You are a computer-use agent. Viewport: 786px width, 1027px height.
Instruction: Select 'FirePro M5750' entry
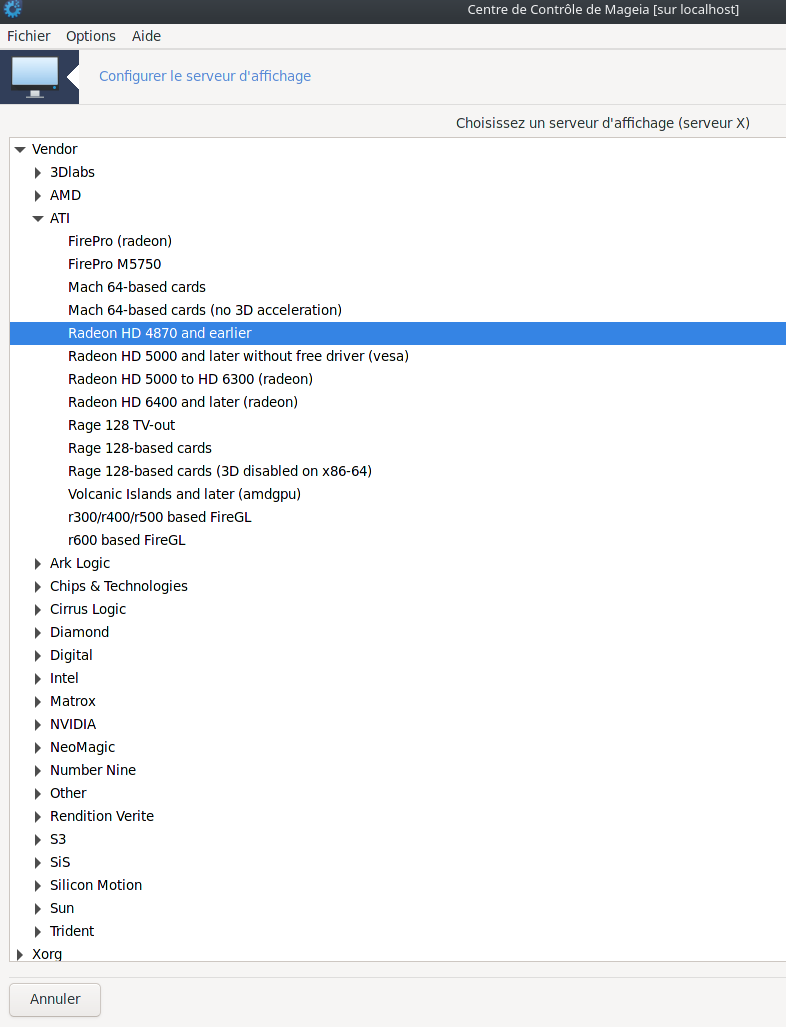[115, 264]
